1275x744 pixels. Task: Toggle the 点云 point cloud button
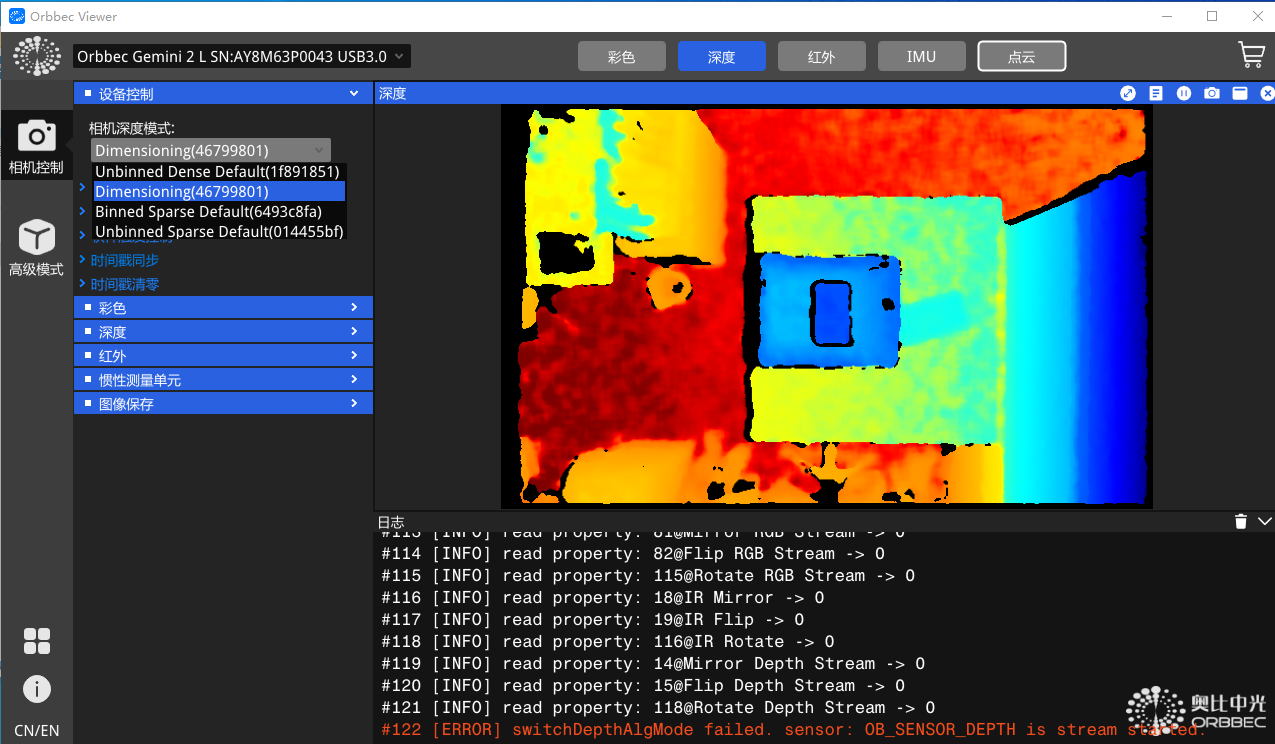(x=1022, y=57)
